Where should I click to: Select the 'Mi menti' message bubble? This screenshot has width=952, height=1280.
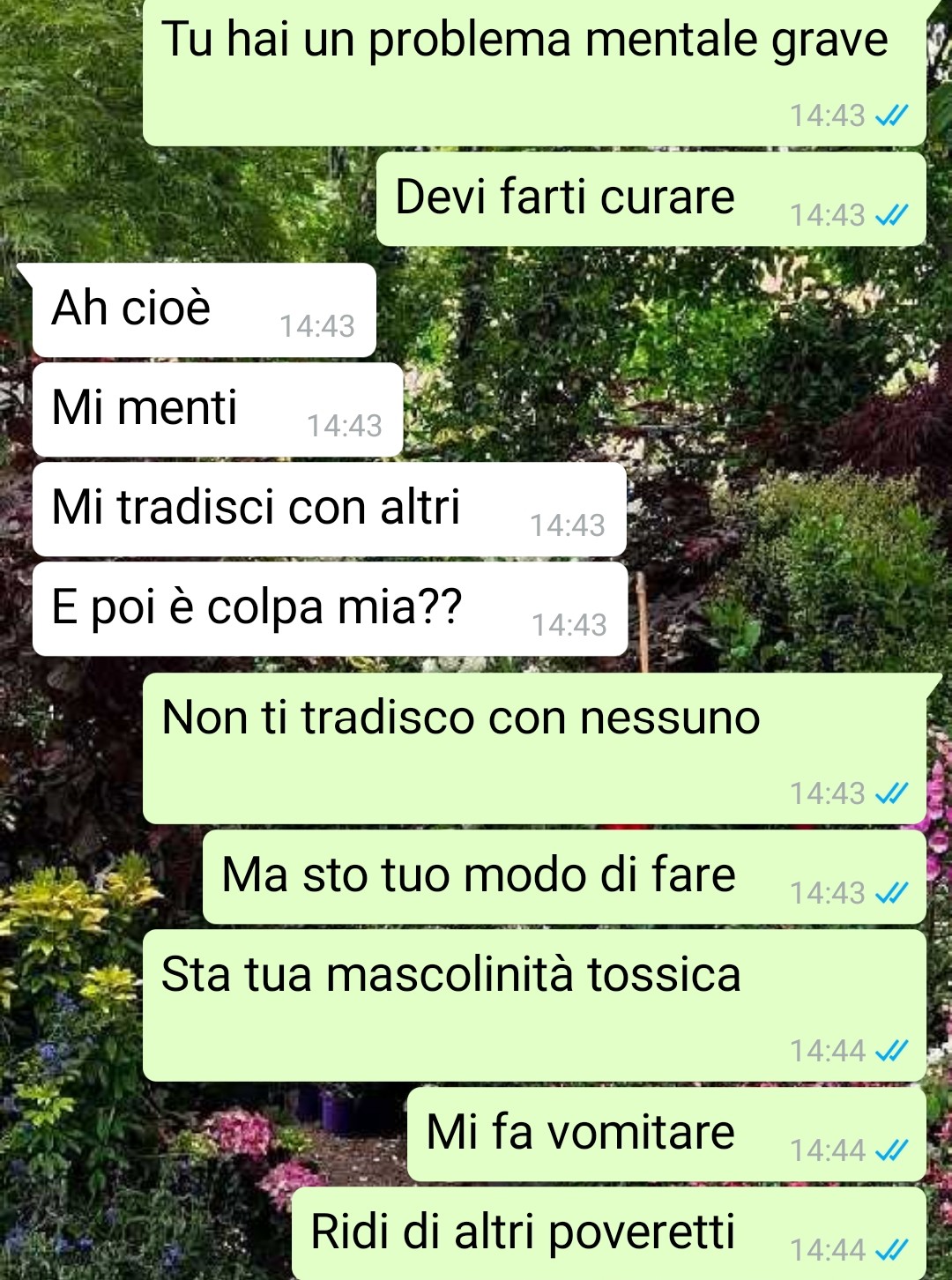(x=218, y=410)
